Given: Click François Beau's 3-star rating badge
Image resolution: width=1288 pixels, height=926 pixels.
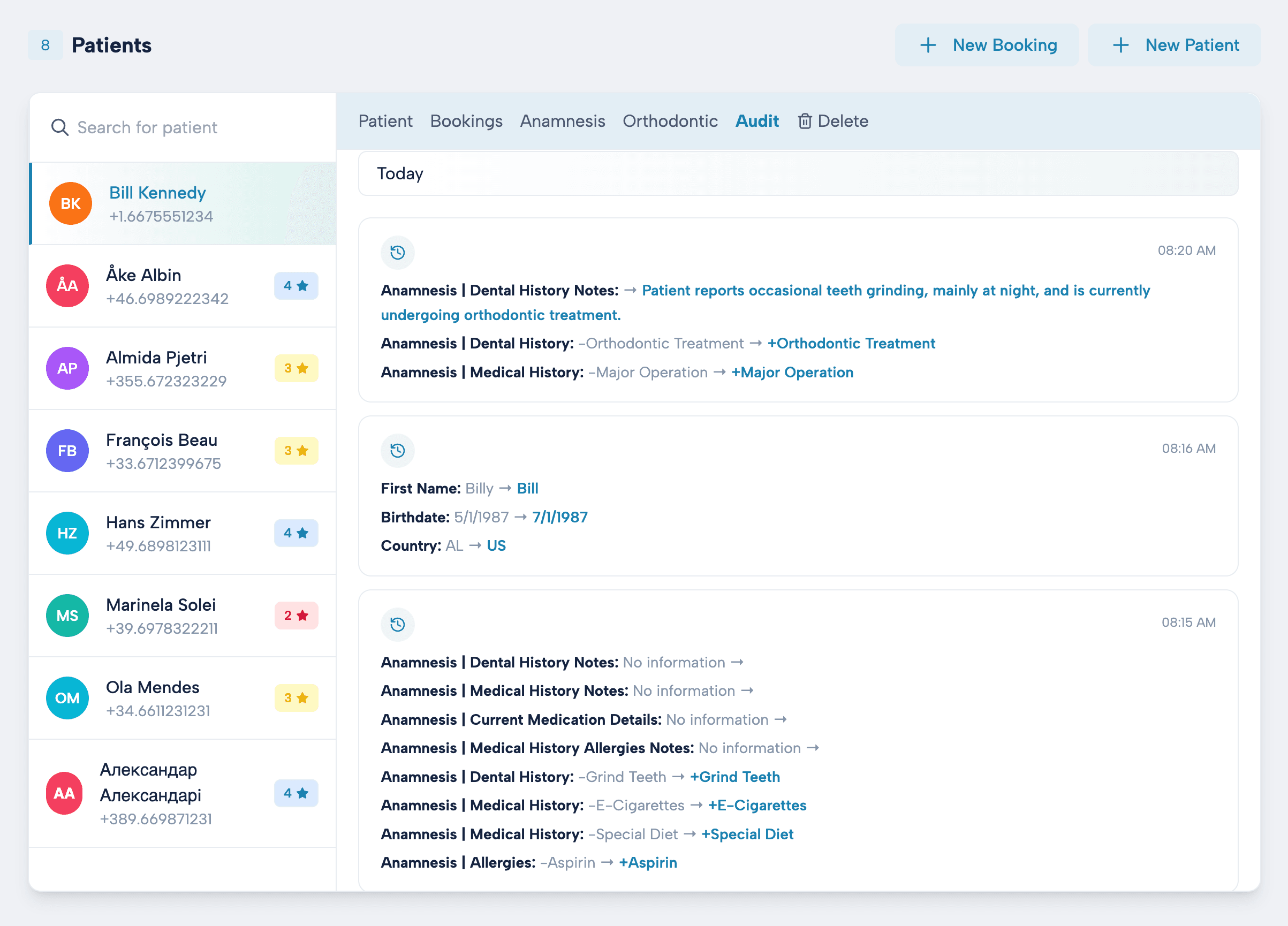Looking at the screenshot, I should coord(296,450).
